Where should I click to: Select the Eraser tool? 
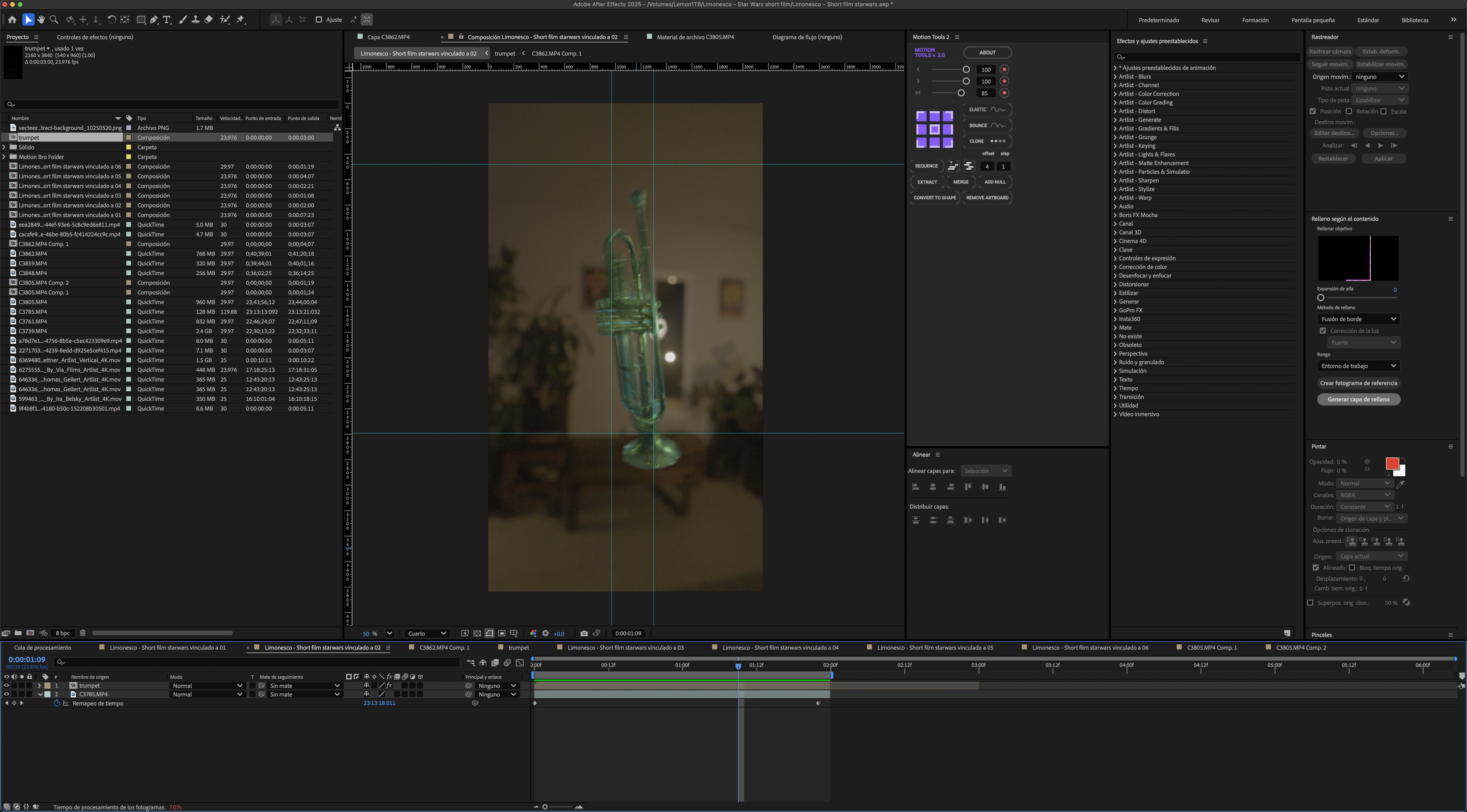coord(208,19)
